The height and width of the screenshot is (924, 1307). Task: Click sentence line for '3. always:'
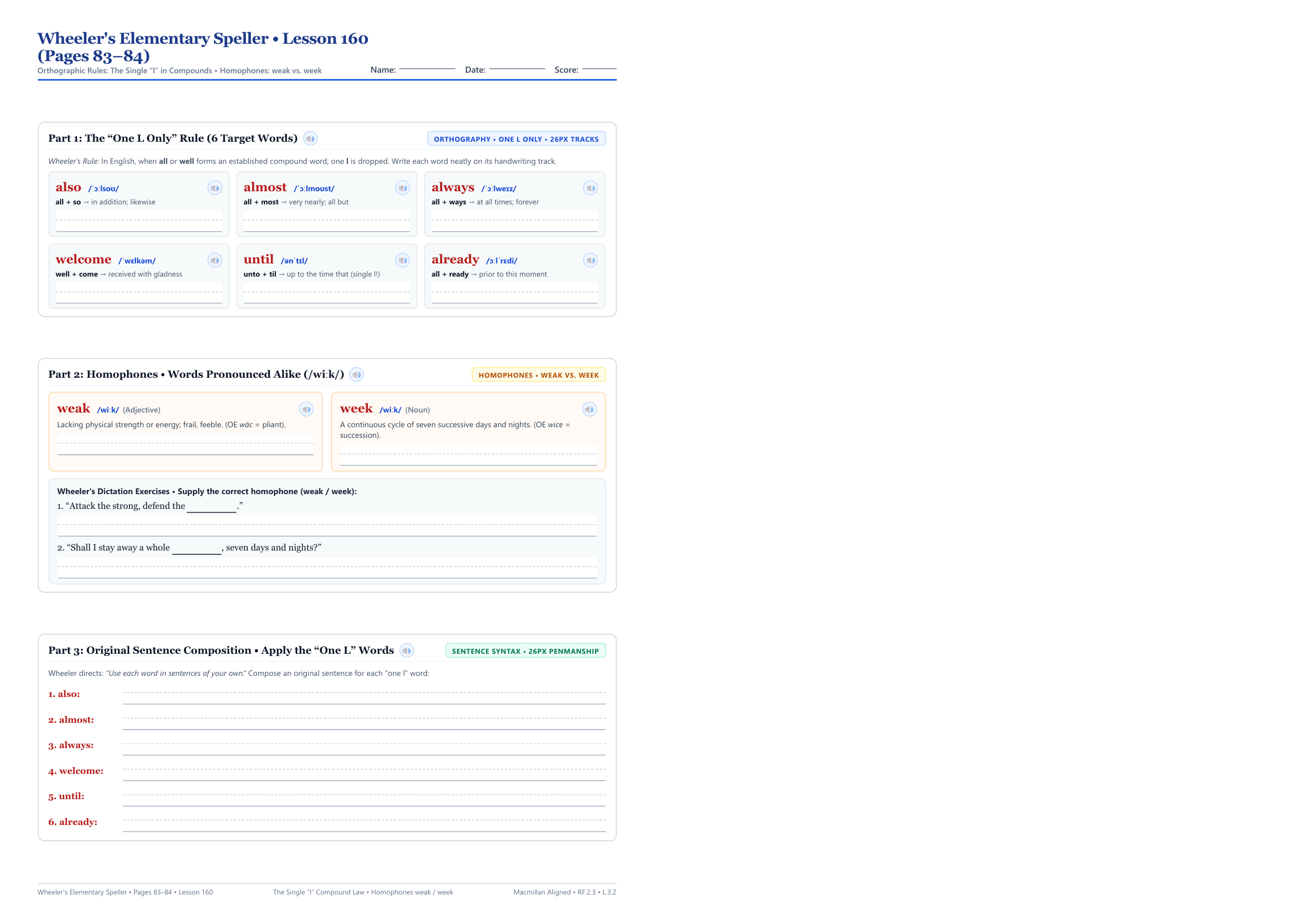(x=364, y=746)
